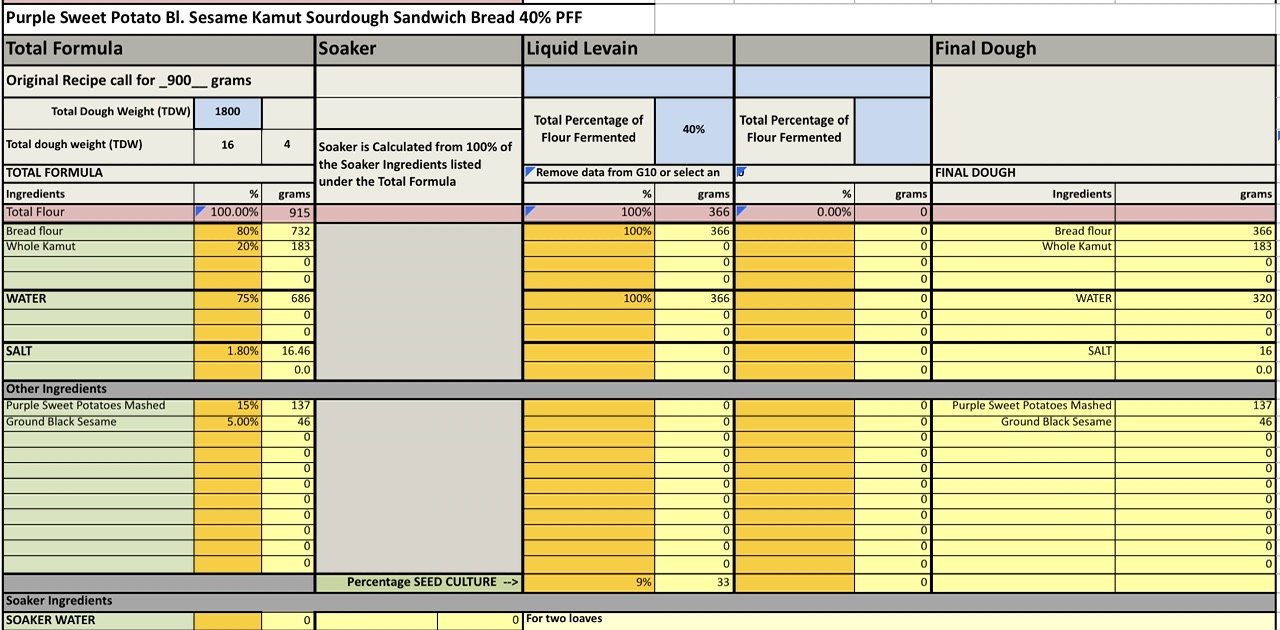The width and height of the screenshot is (1280, 630).
Task: Select the 40% flour fermented cell
Action: [x=693, y=129]
